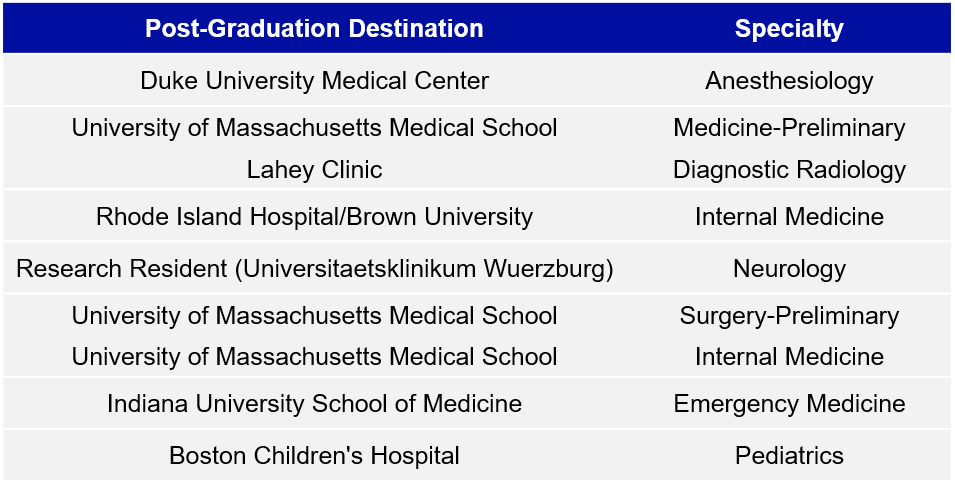Select University of Massachusetts beside Medicine-Preliminary
Image resolution: width=955 pixels, height=486 pixels.
coord(314,128)
